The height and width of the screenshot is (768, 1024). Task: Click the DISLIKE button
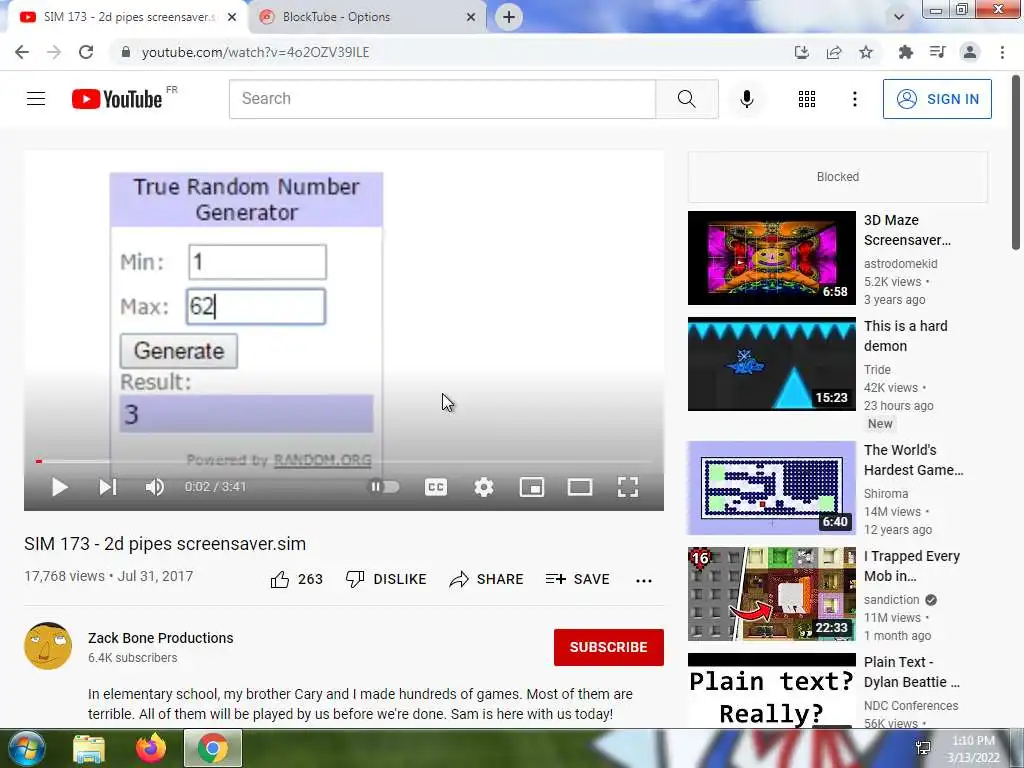tap(386, 579)
